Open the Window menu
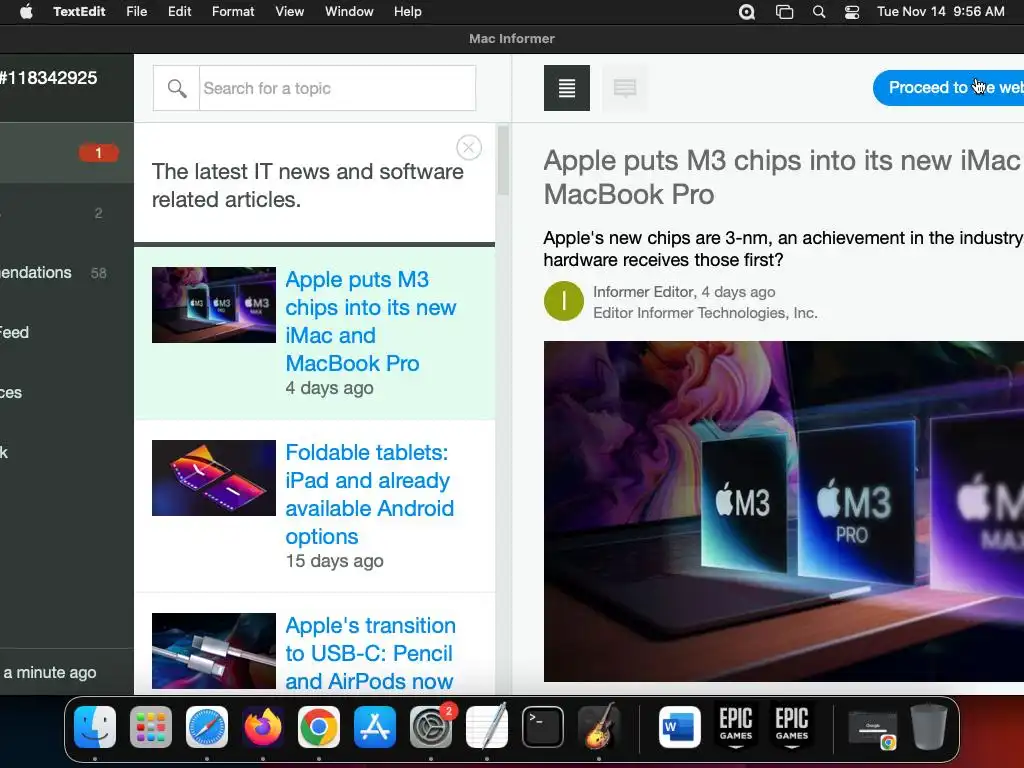Viewport: 1024px width, 768px height. (x=349, y=12)
